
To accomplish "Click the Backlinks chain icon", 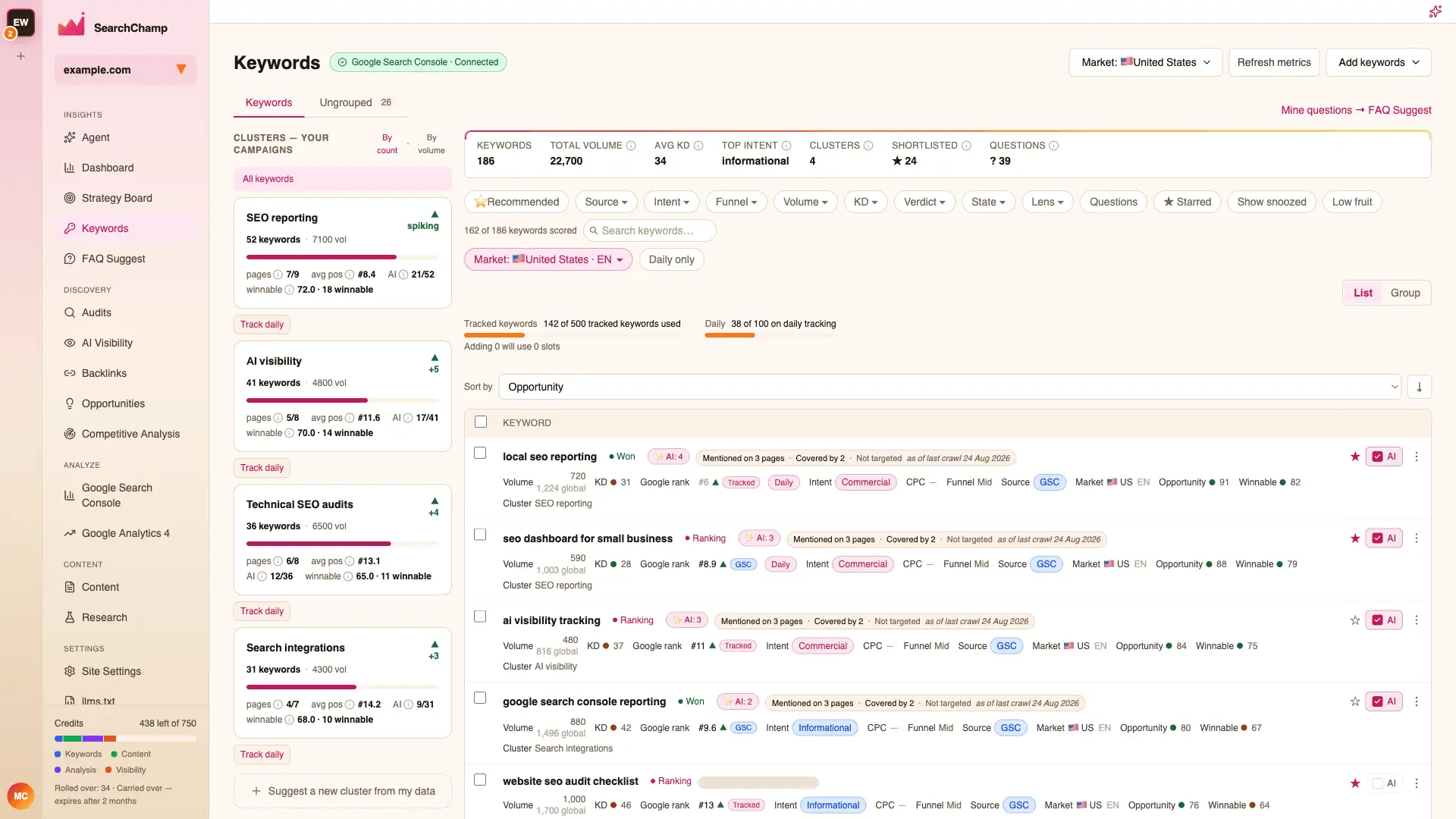I will (x=70, y=373).
